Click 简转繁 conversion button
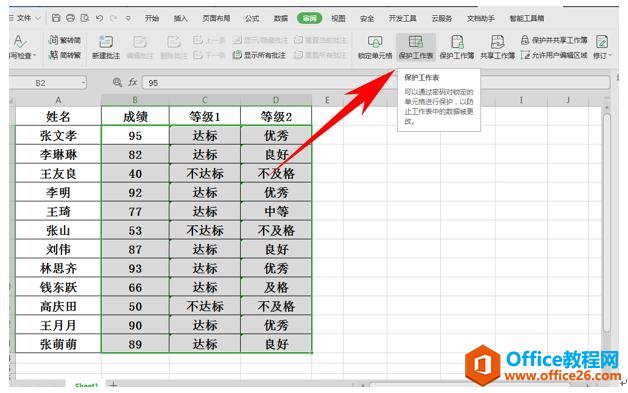The width and height of the screenshot is (628, 393). pyautogui.click(x=65, y=55)
